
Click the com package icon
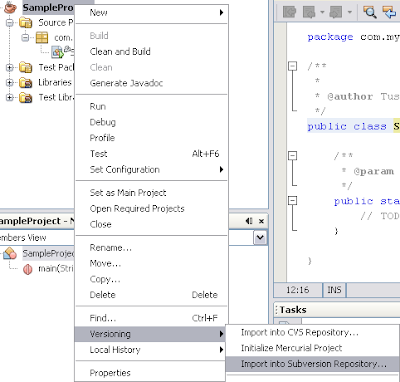42,38
